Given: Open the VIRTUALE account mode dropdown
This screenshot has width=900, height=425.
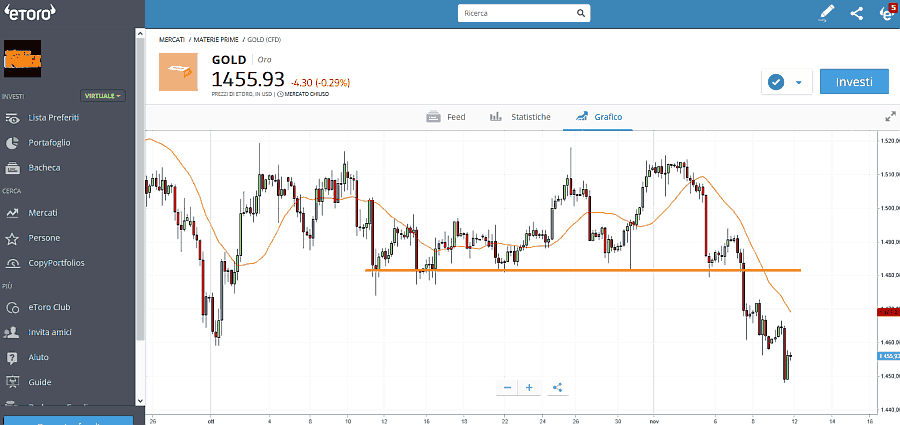Looking at the screenshot, I should click(x=103, y=96).
